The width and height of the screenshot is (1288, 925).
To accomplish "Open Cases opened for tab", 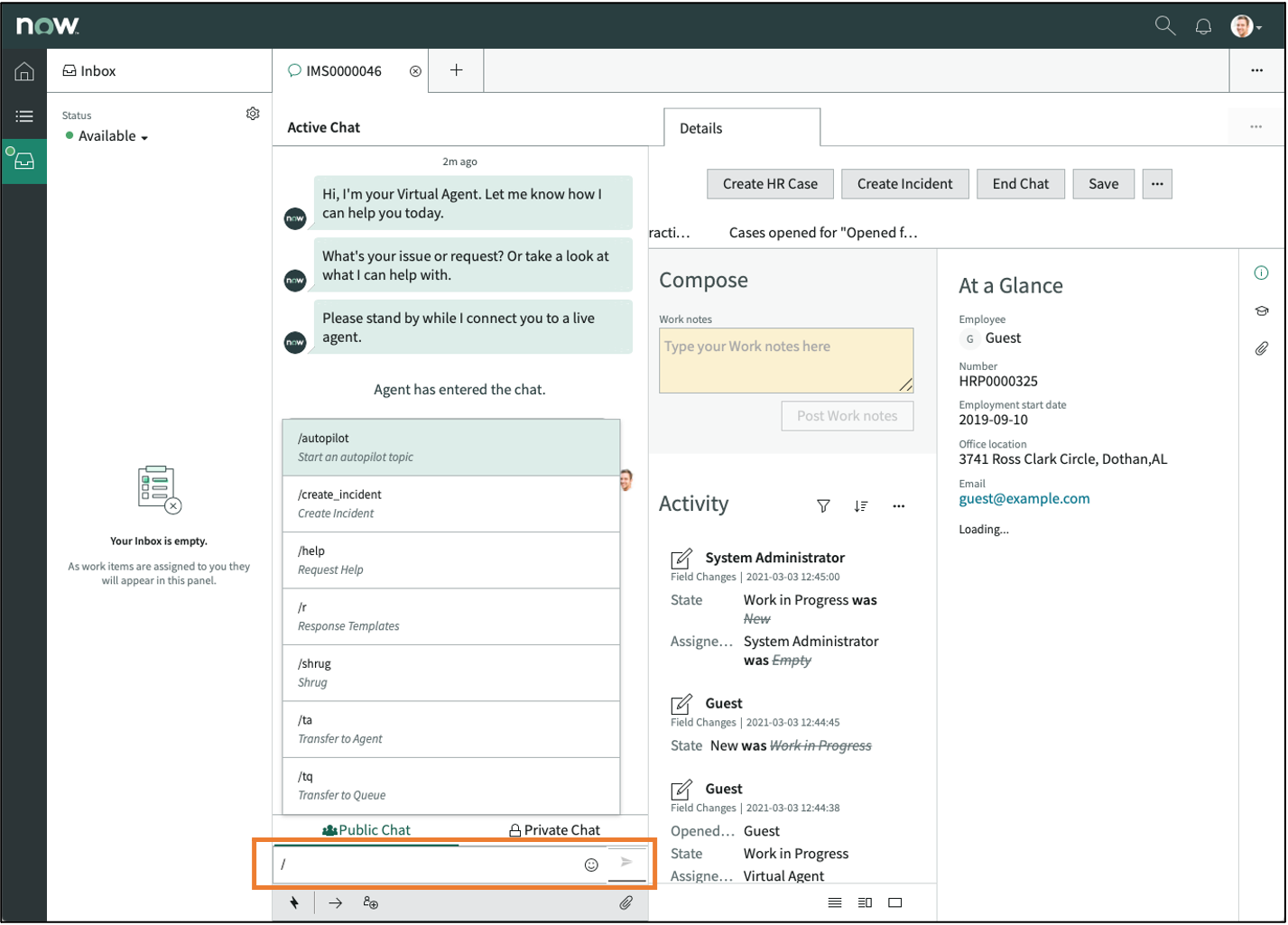I will point(823,233).
